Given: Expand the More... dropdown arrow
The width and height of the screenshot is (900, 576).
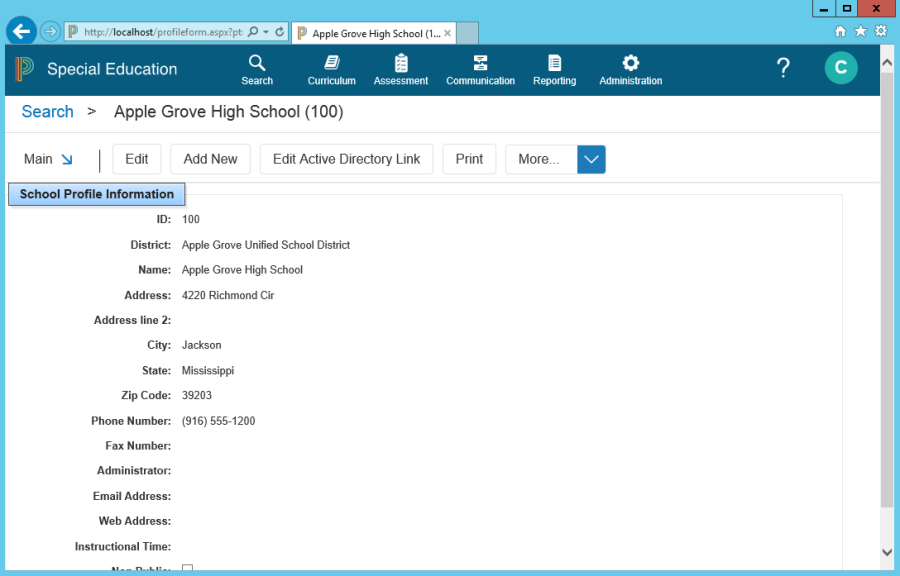Looking at the screenshot, I should 591,159.
